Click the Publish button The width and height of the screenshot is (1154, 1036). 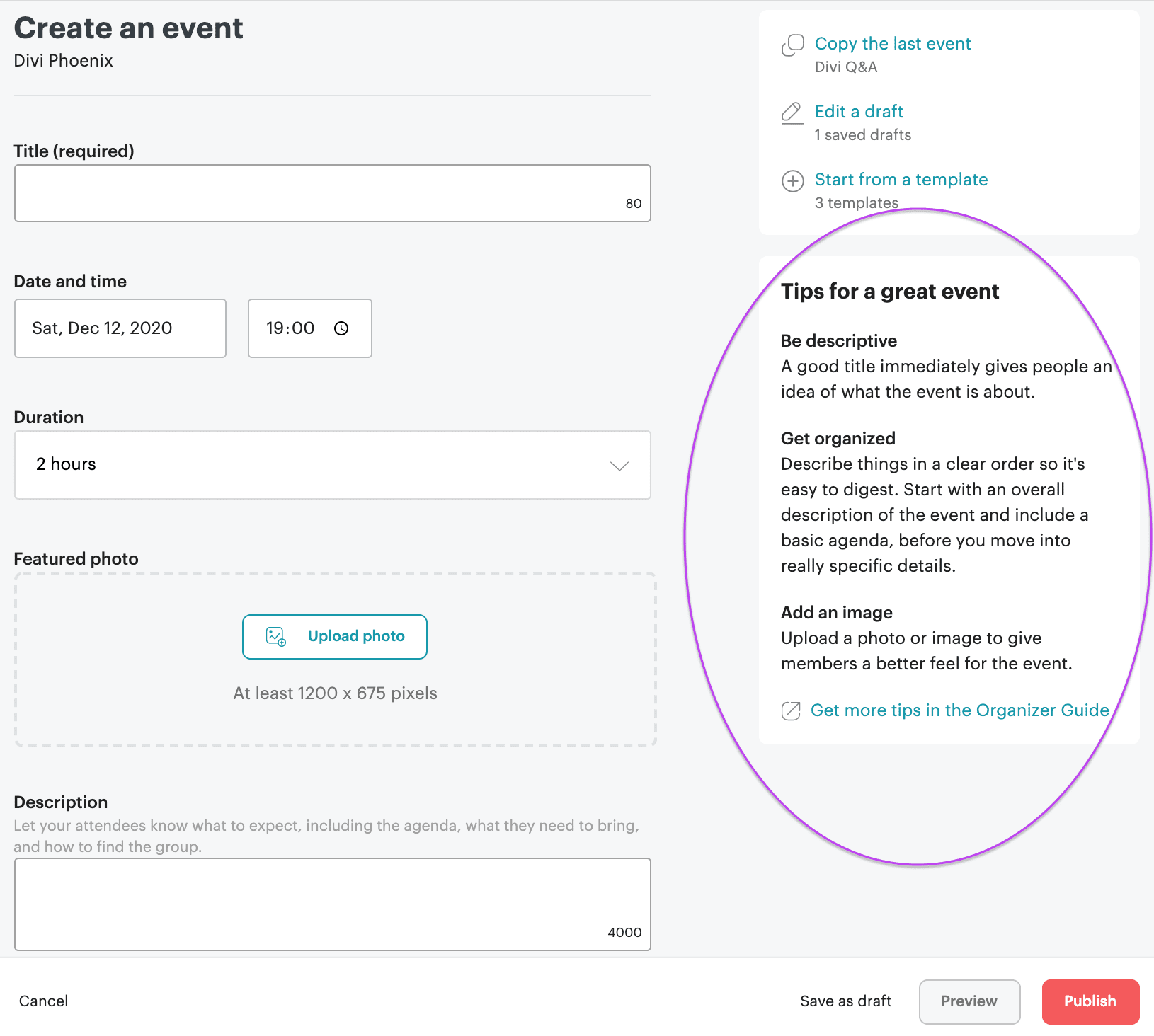[x=1090, y=1001]
